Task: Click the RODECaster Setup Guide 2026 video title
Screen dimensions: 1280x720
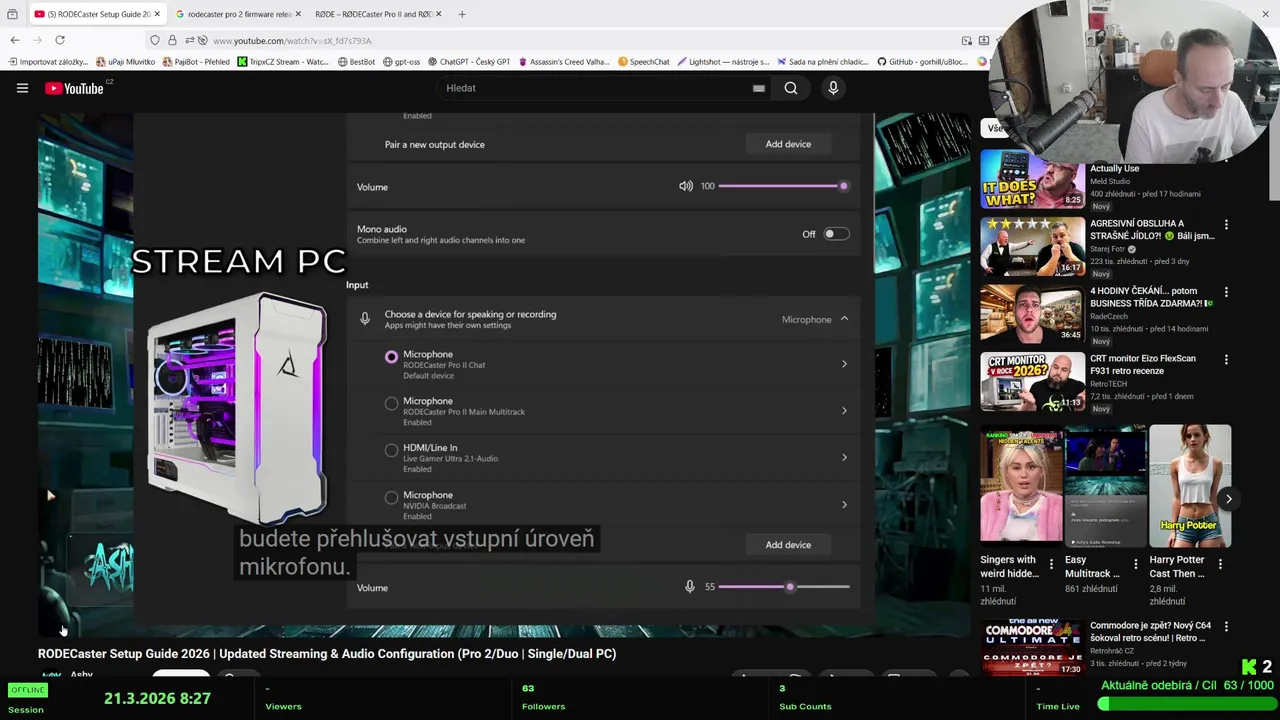Action: click(327, 654)
